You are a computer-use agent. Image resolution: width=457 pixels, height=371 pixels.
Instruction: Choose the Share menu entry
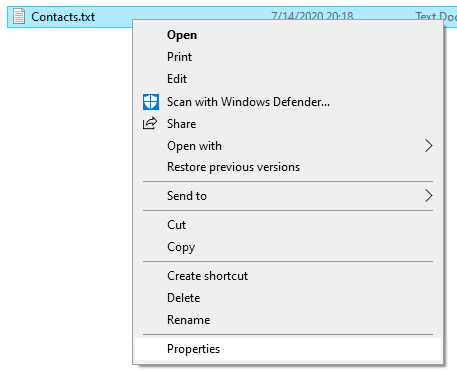(288, 124)
